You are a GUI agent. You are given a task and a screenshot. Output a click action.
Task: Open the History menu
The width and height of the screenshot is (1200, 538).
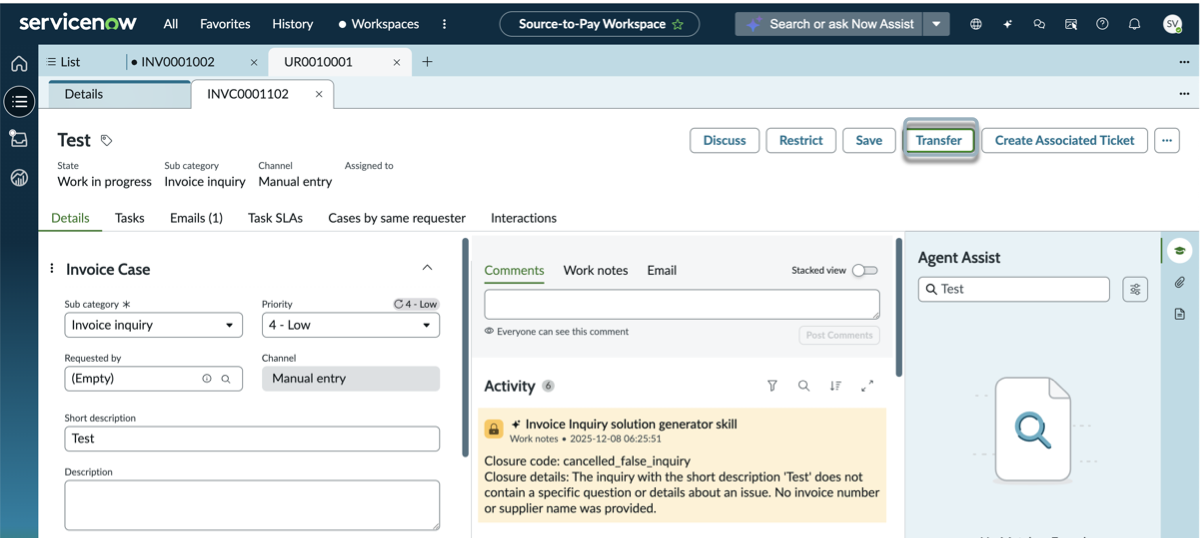pyautogui.click(x=293, y=24)
